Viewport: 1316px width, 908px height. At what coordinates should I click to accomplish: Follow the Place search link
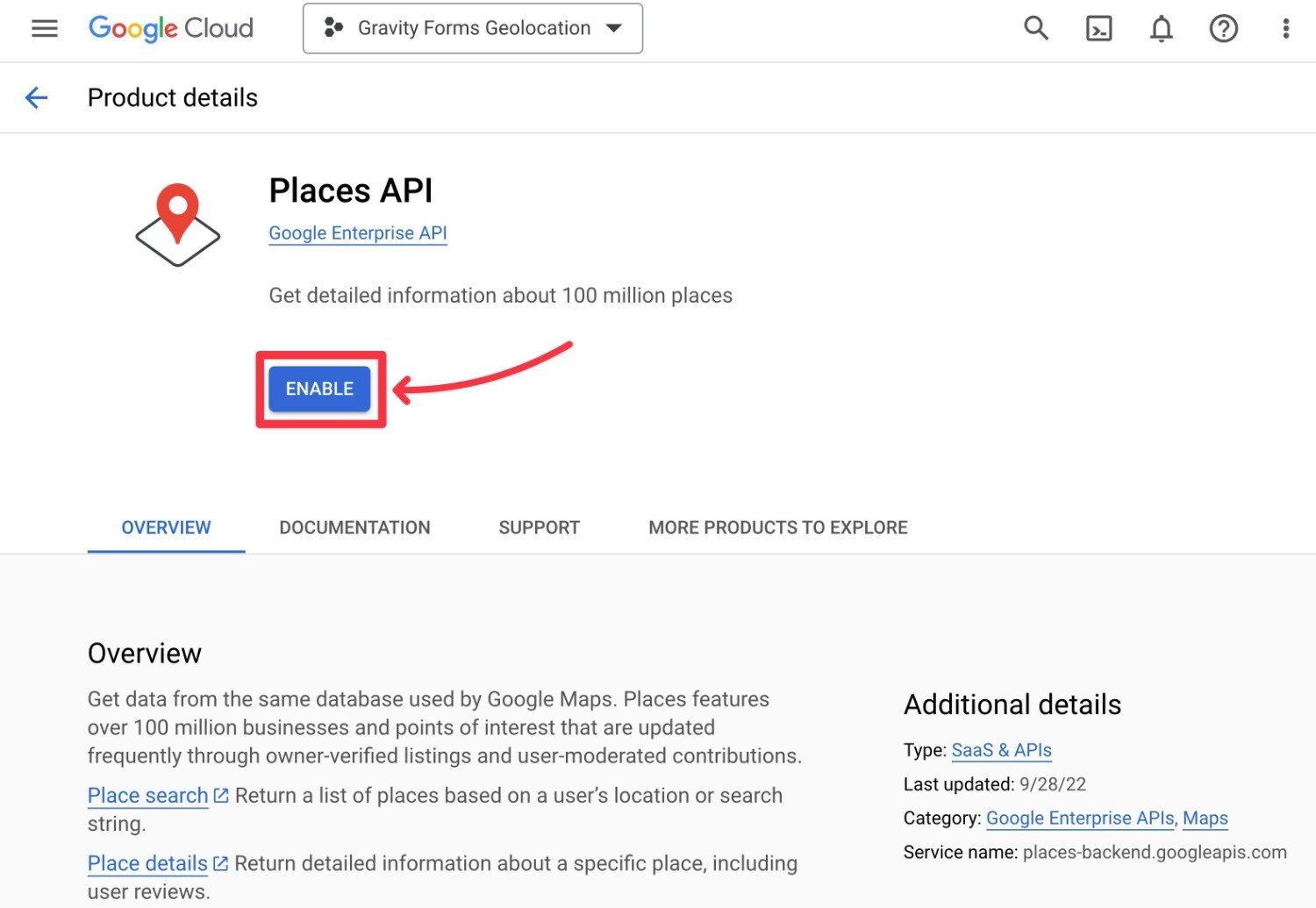(x=147, y=795)
